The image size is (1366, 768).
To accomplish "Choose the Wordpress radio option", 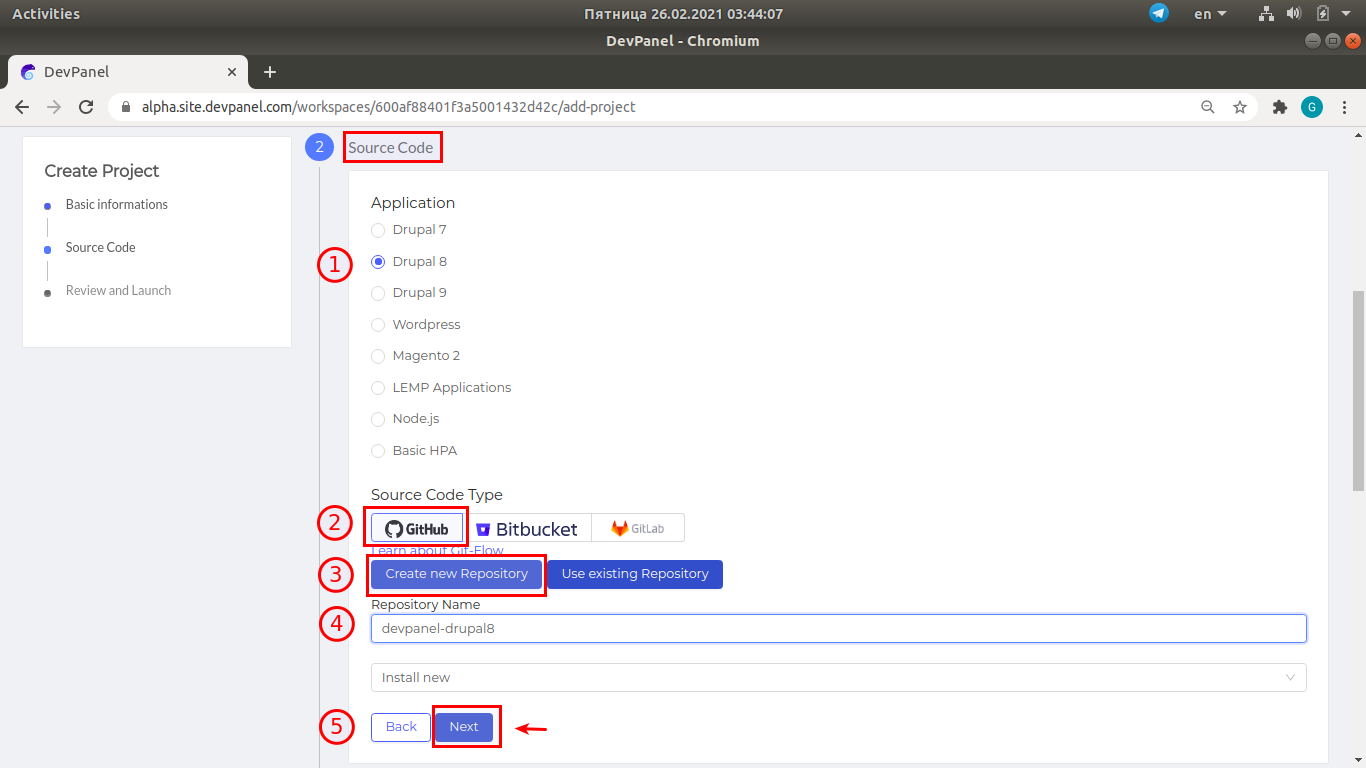I will tap(378, 325).
